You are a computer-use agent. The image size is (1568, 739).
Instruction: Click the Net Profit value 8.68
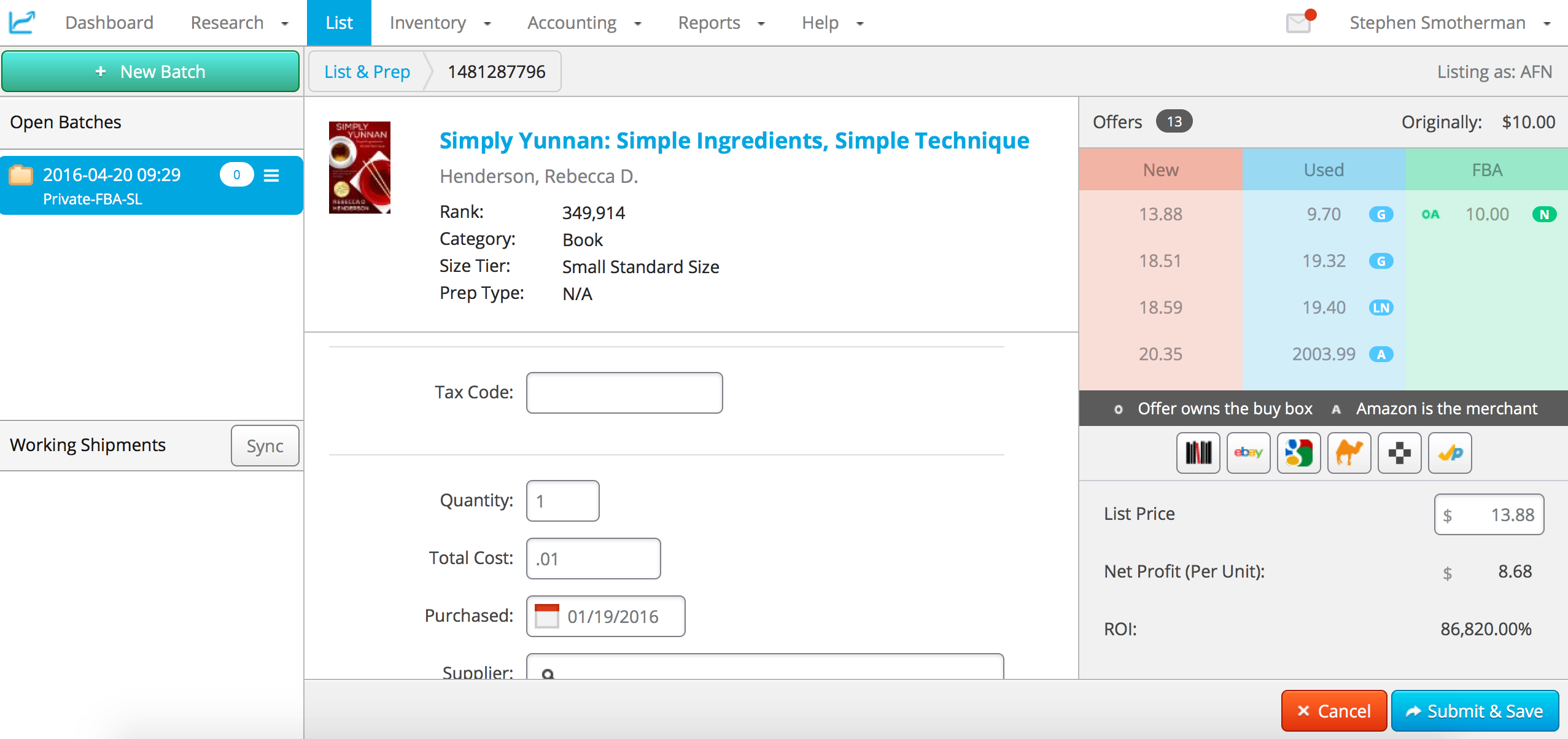pyautogui.click(x=1515, y=571)
